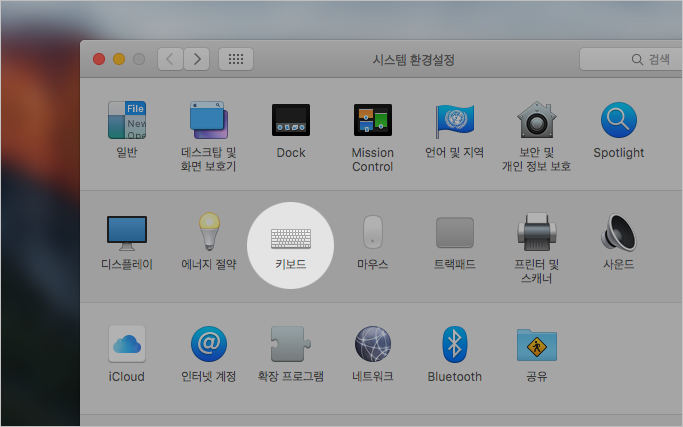The image size is (683, 427).
Task: Open 언어 및 지역 flag icon
Action: coord(455,120)
